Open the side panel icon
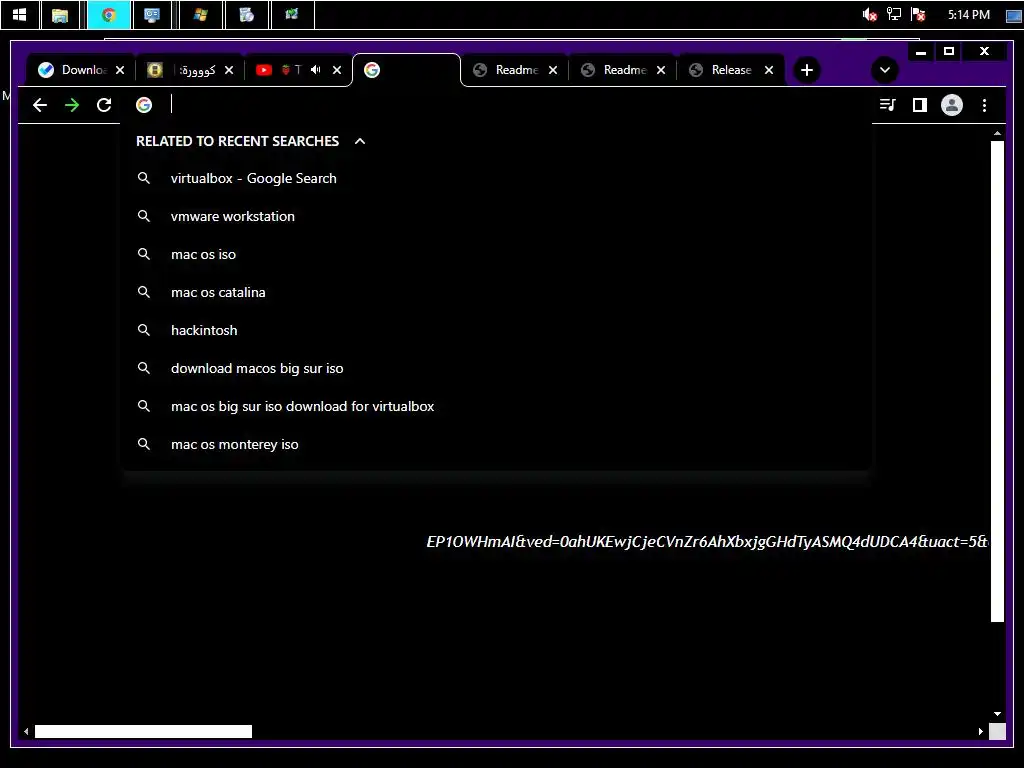Screen dimensions: 1024x768 [920, 104]
